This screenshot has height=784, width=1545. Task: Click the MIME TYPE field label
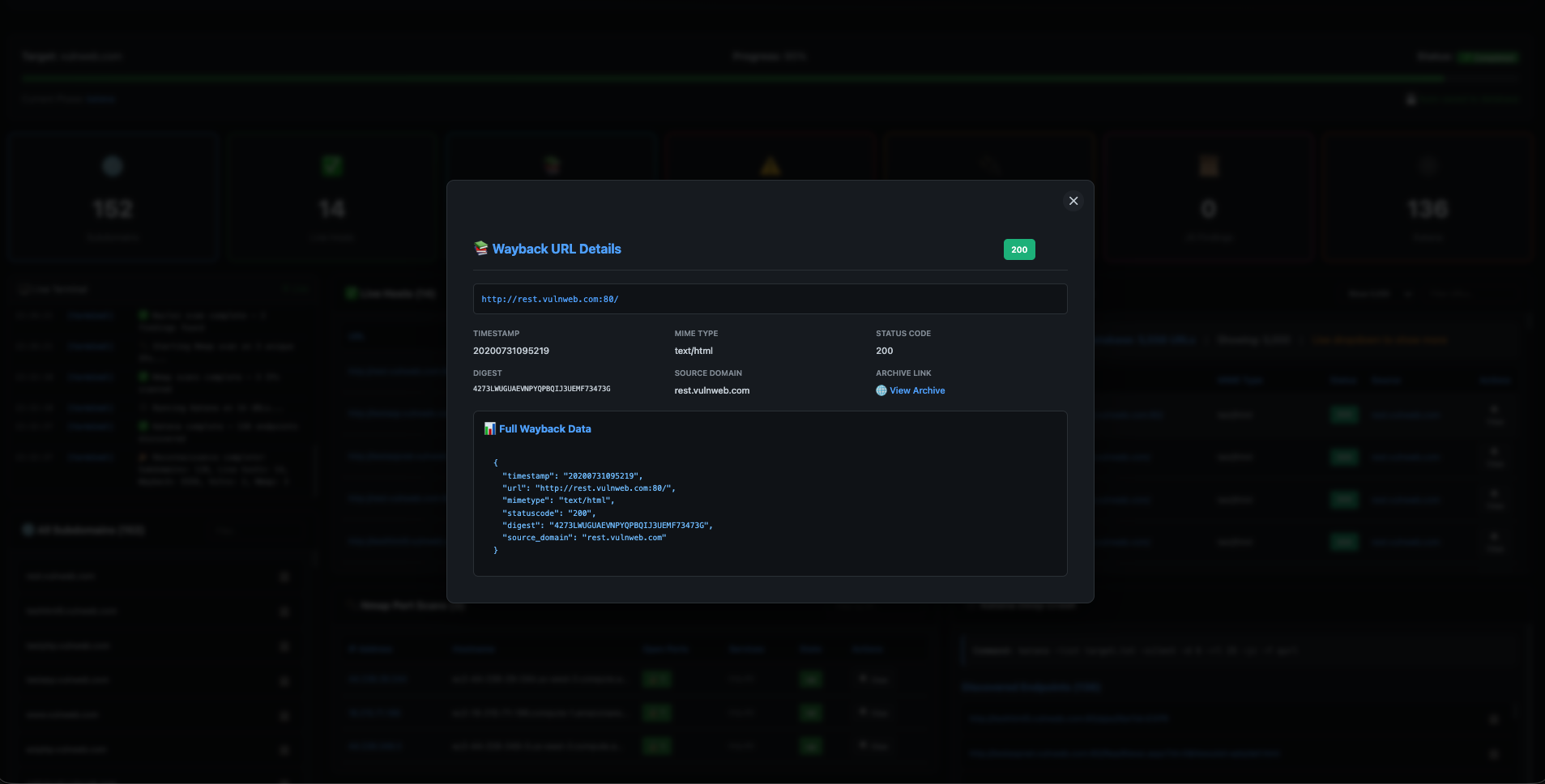click(697, 334)
